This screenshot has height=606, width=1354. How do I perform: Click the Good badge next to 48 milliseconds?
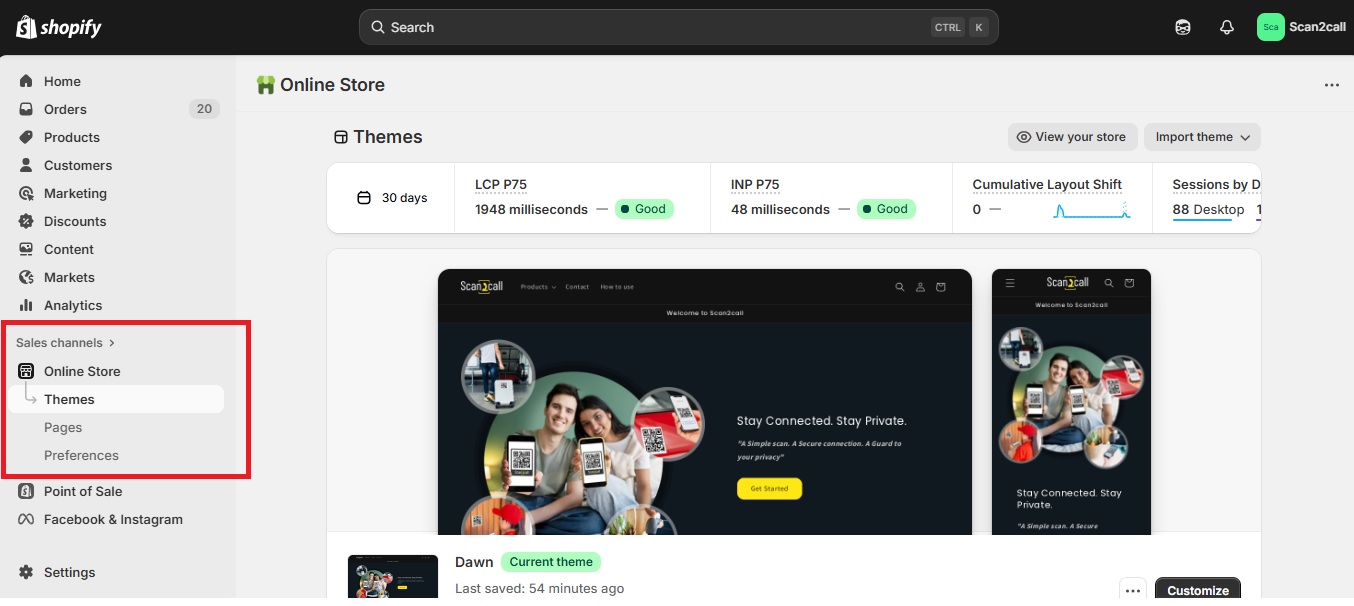click(886, 209)
